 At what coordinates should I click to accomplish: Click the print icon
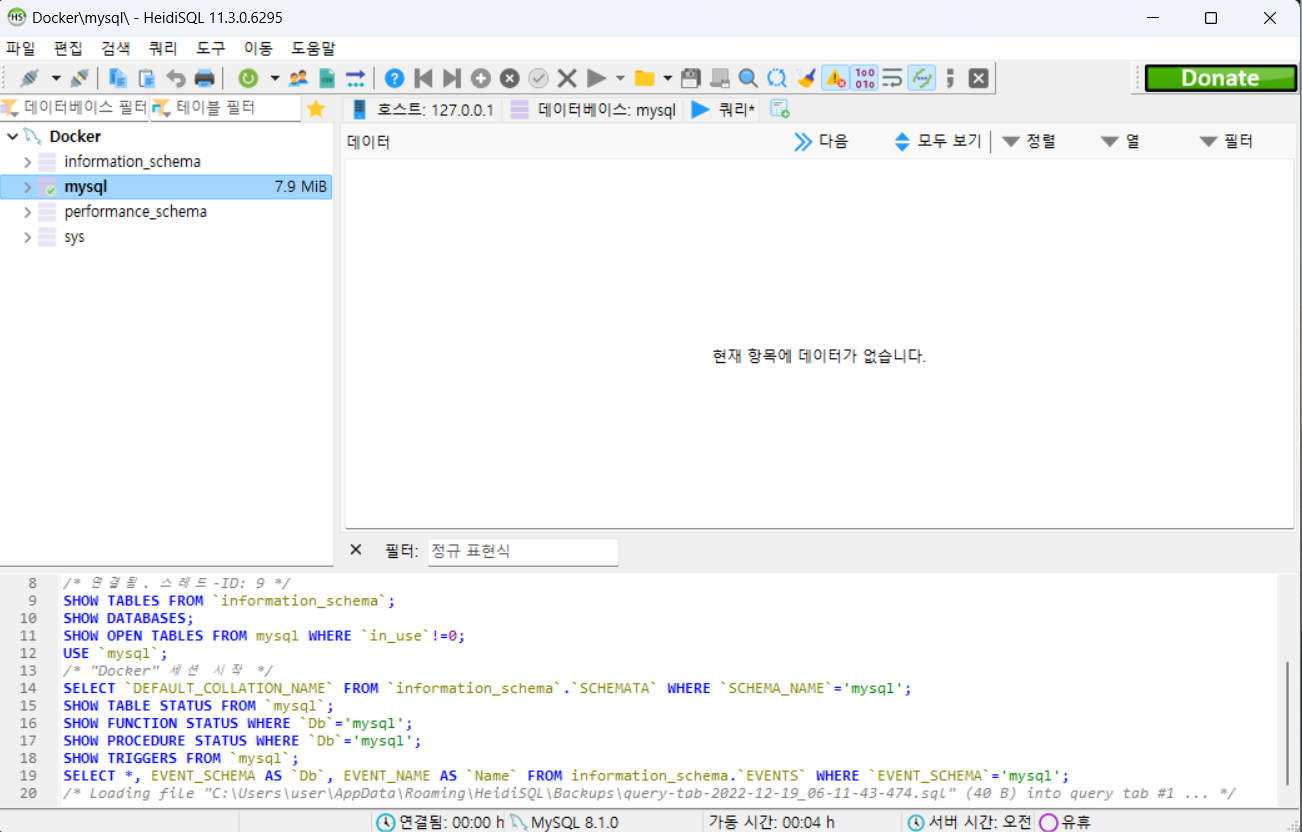204,78
